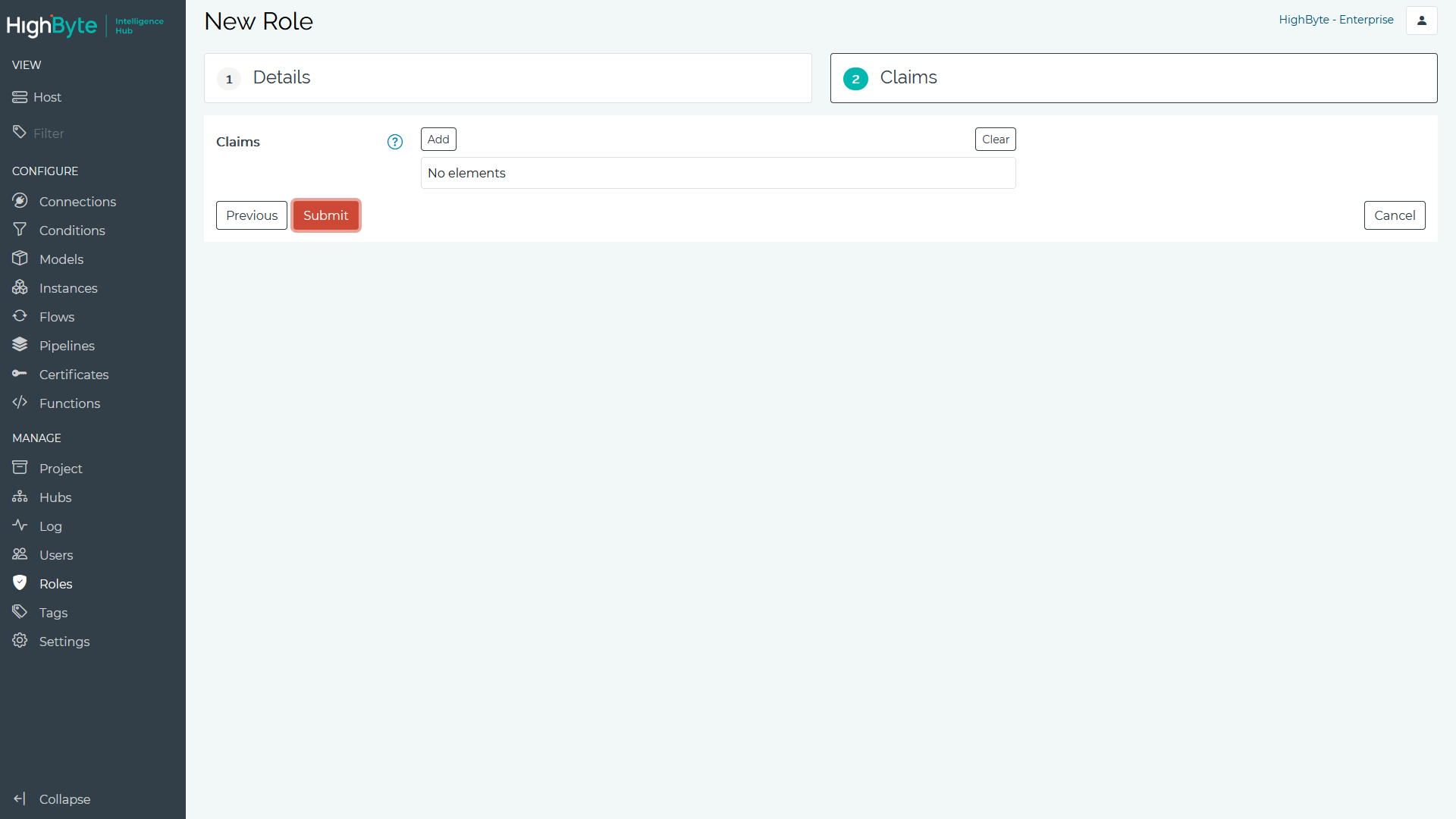Click the user profile icon top right

coord(1422,20)
